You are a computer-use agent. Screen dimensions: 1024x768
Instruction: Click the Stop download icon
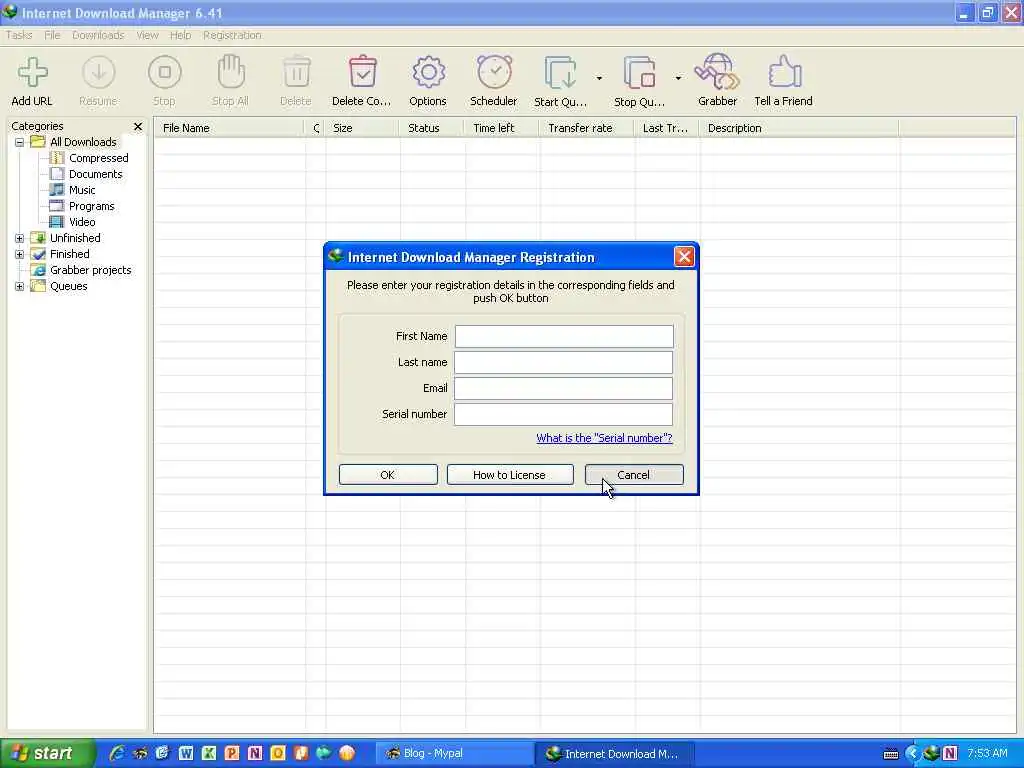click(x=165, y=73)
